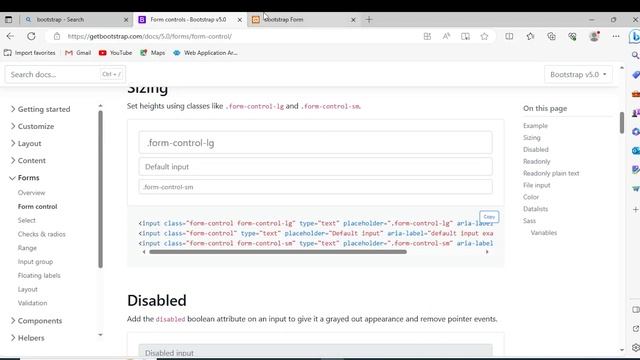Open the Collections icon
The height and width of the screenshot is (360, 640).
pos(551,36)
